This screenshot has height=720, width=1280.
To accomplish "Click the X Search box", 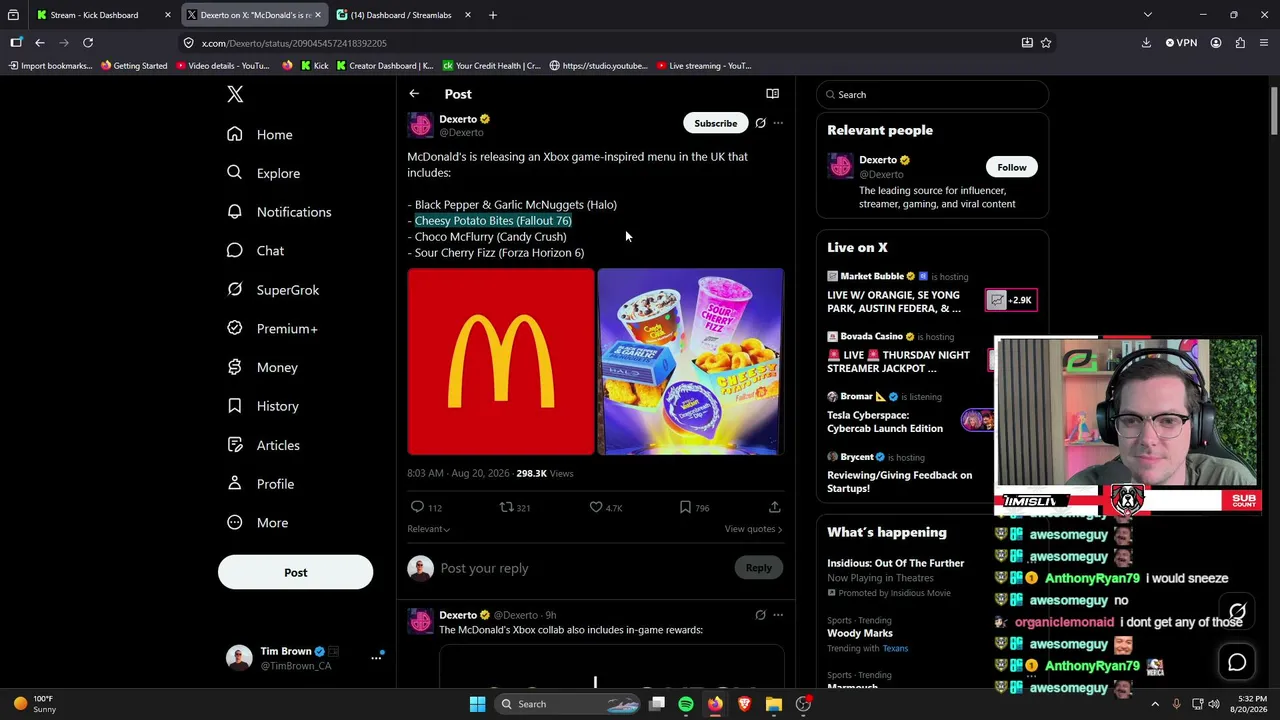I will tap(933, 95).
